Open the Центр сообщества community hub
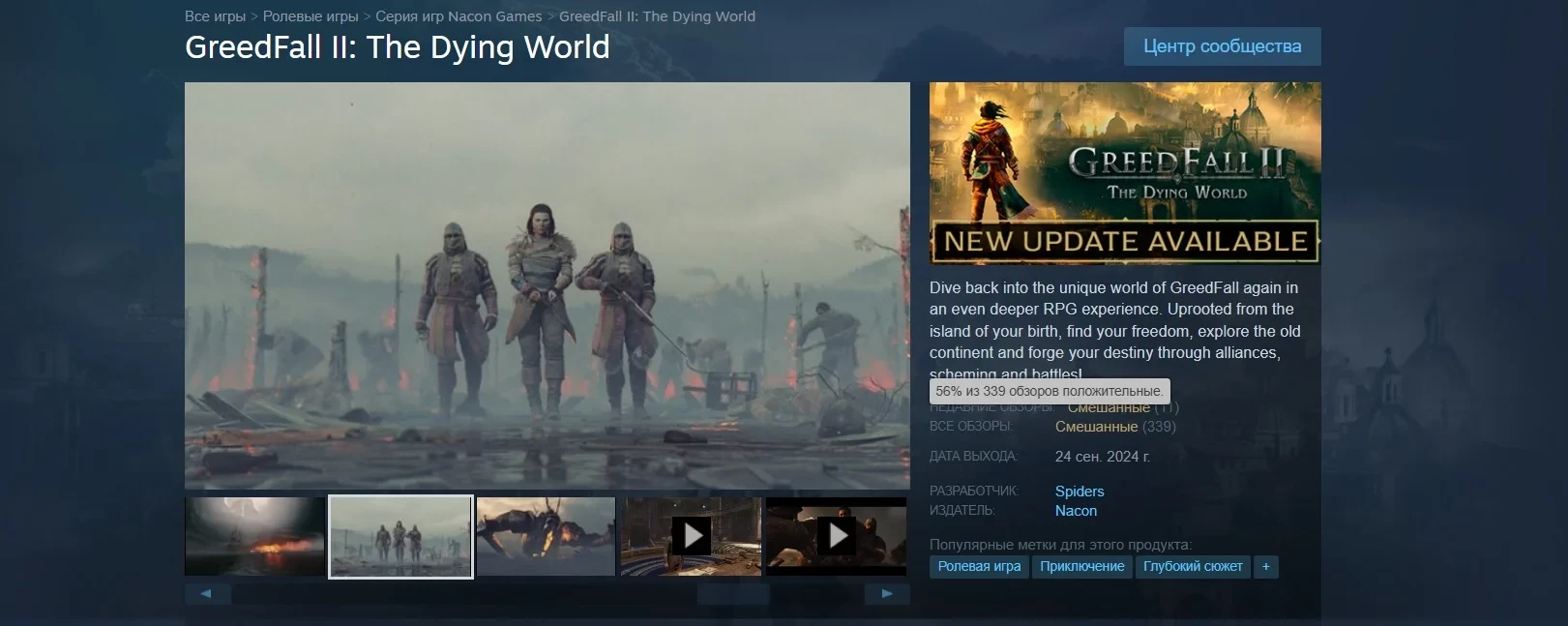The width and height of the screenshot is (1568, 626). coord(1222,46)
